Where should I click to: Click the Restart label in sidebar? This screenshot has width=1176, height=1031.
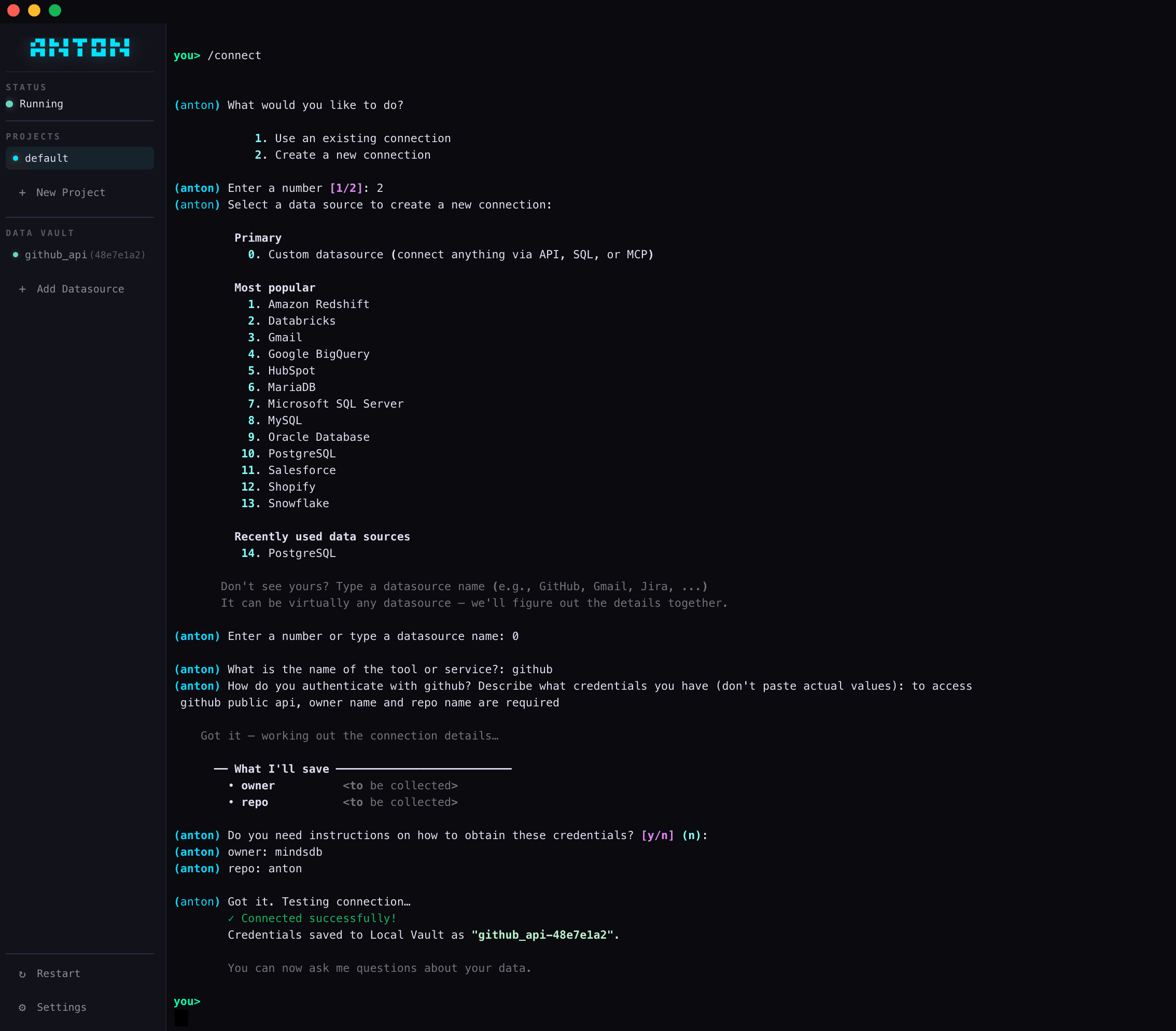pyautogui.click(x=59, y=973)
